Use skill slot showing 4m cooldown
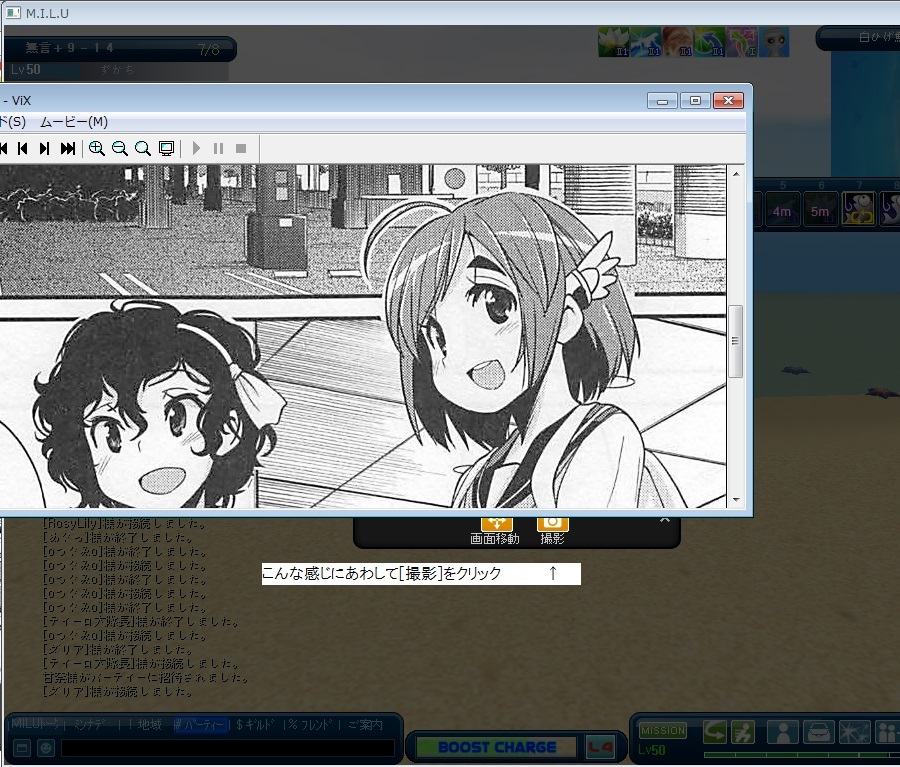Image resolution: width=900 pixels, height=767 pixels. tap(782, 210)
